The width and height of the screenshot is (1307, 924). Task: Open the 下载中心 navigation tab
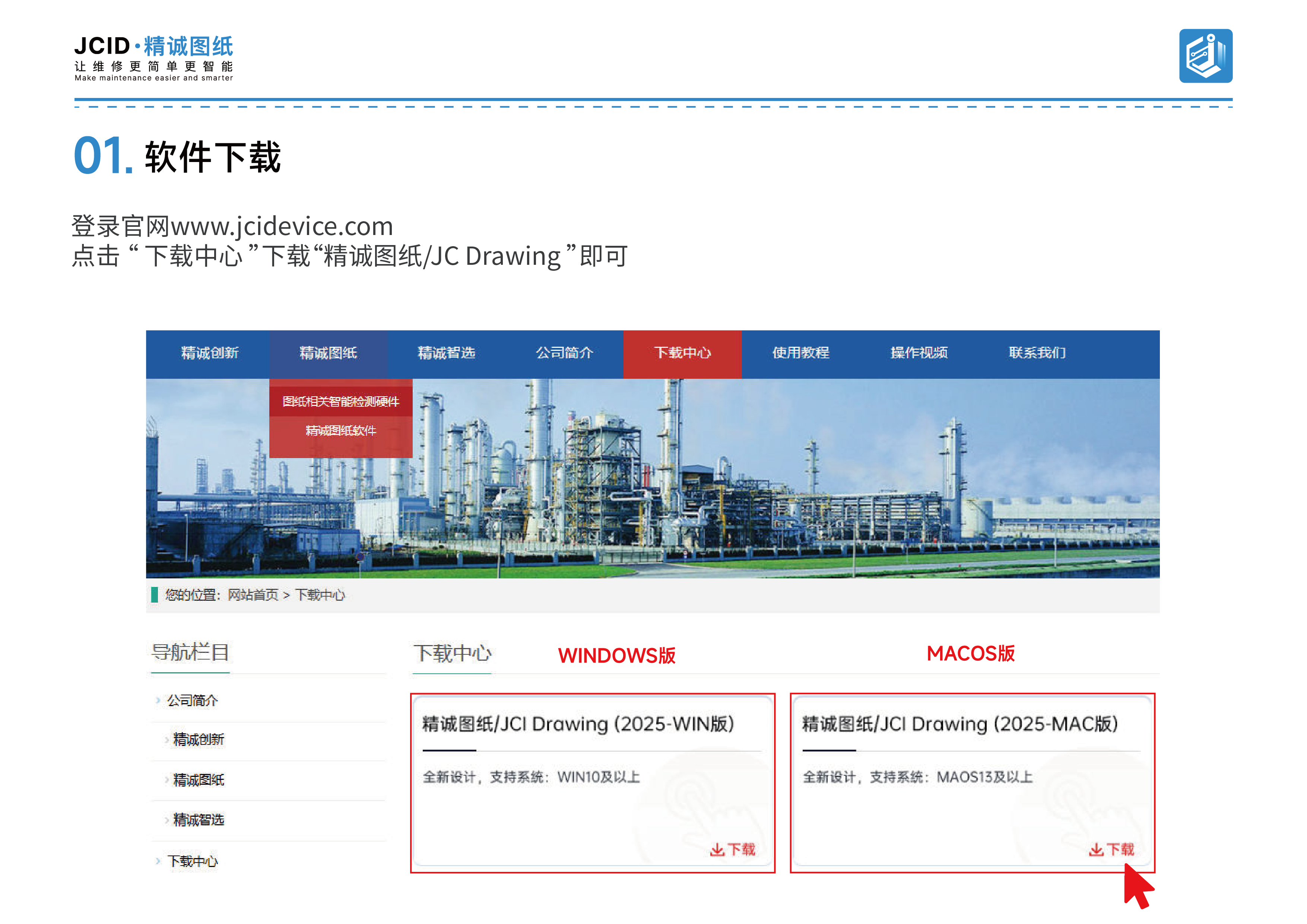pos(682,353)
